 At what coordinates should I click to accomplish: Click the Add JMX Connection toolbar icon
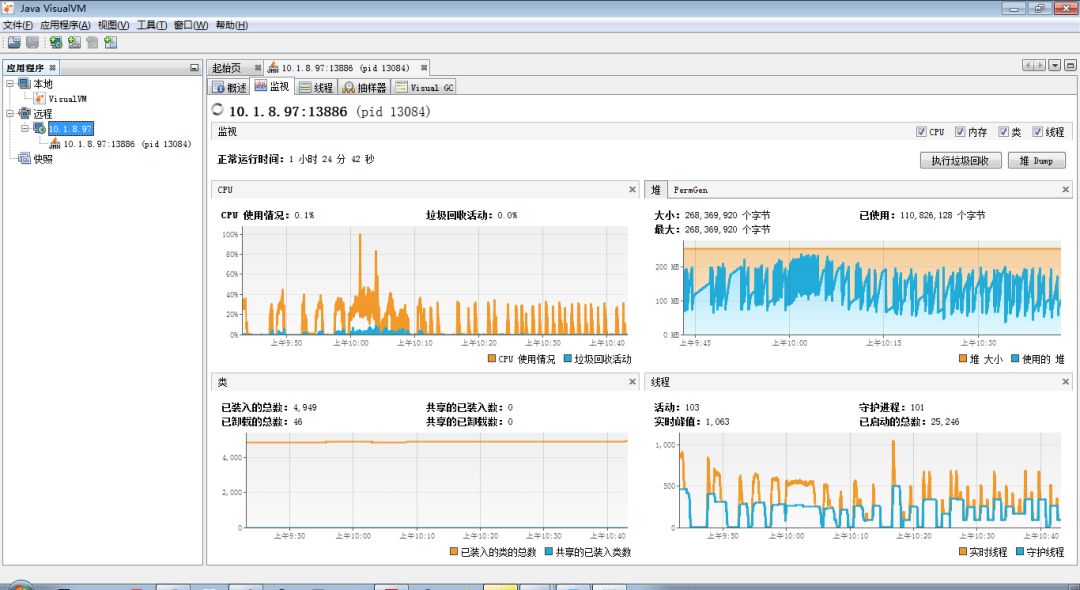pyautogui.click(x=74, y=43)
